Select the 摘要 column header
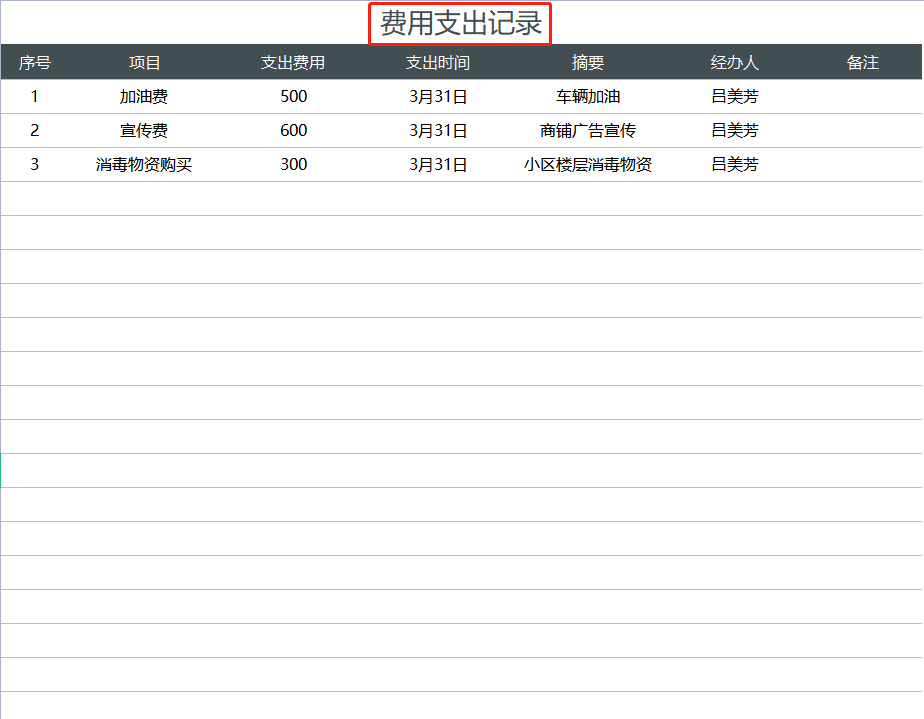The height and width of the screenshot is (719, 924). coord(590,61)
